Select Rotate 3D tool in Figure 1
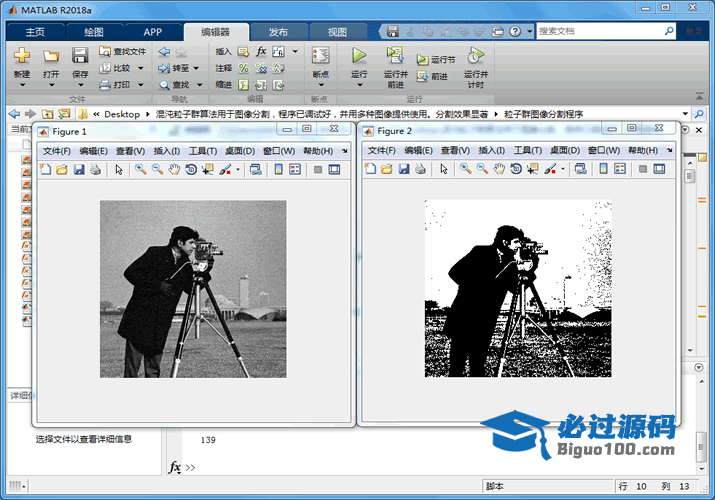Screen dimensions: 715x500 pos(191,170)
